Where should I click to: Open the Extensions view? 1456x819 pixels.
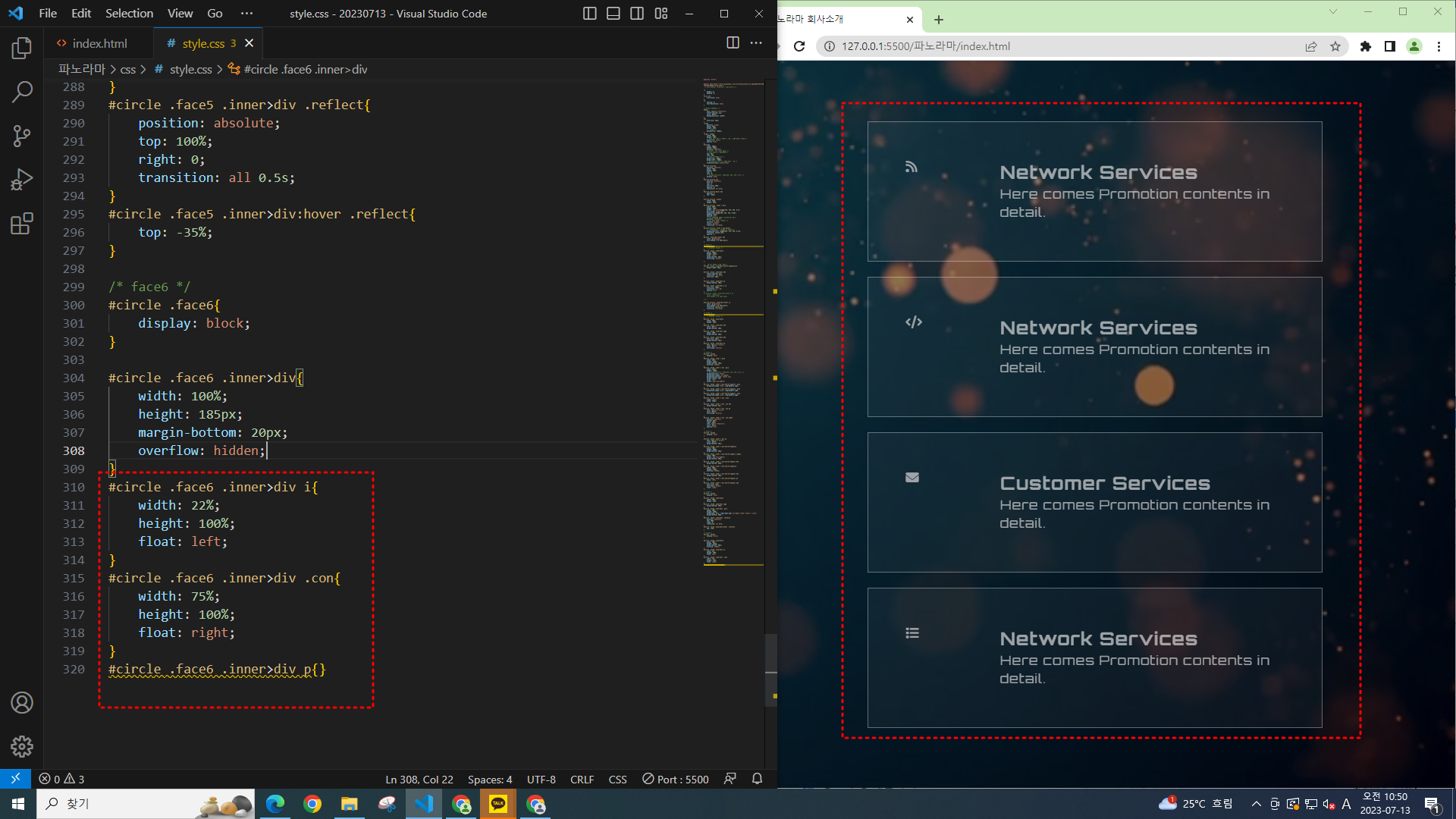[22, 224]
